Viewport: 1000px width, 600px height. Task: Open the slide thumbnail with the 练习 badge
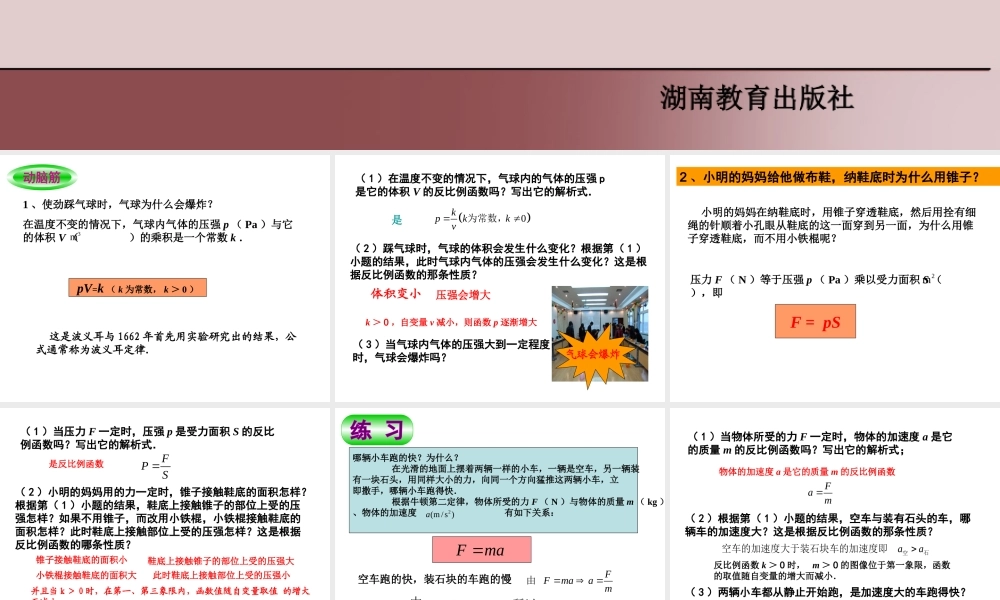(499, 504)
